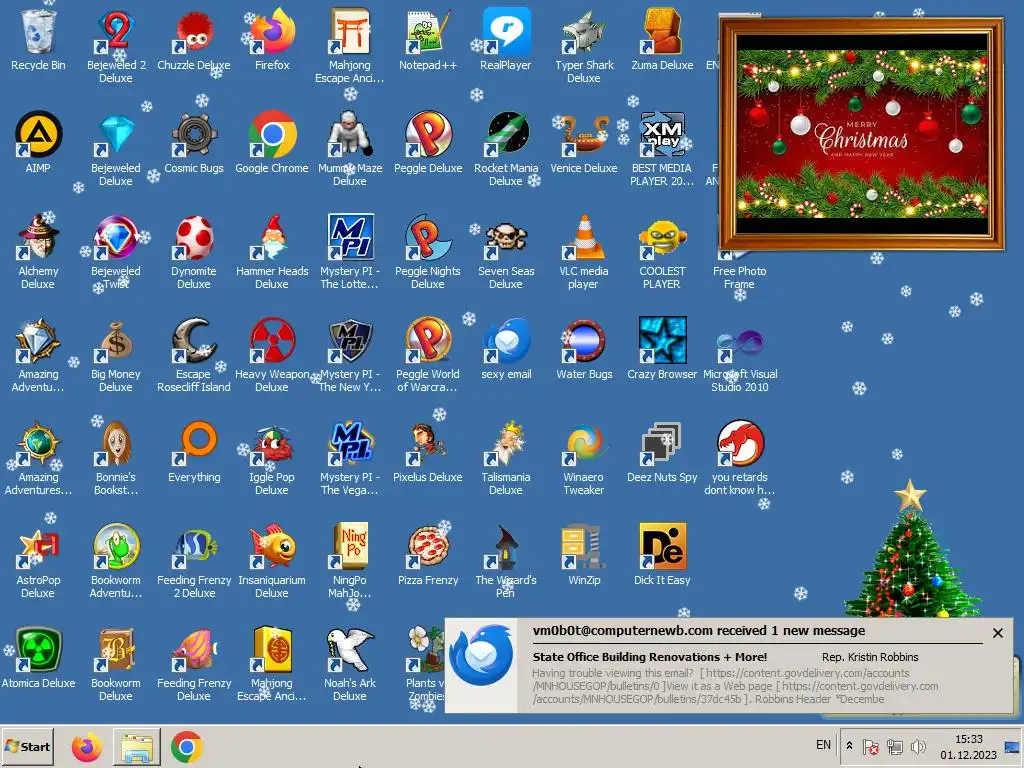This screenshot has height=768, width=1024.
Task: Launch Escape Rosecliff Island moon icon
Action: tap(194, 355)
